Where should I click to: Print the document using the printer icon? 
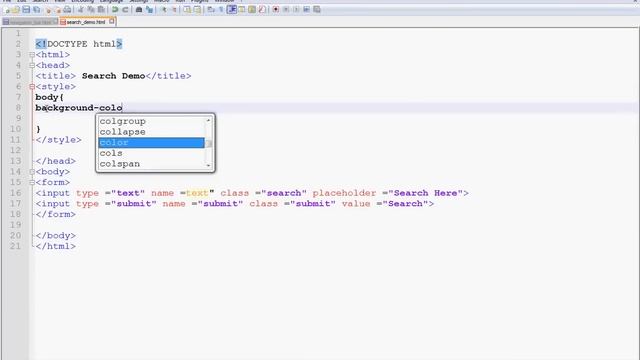[67, 9]
